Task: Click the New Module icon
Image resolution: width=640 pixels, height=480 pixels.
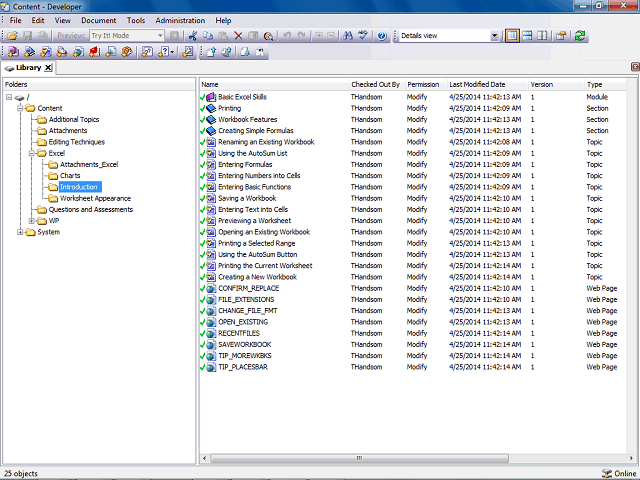Action: [13, 52]
